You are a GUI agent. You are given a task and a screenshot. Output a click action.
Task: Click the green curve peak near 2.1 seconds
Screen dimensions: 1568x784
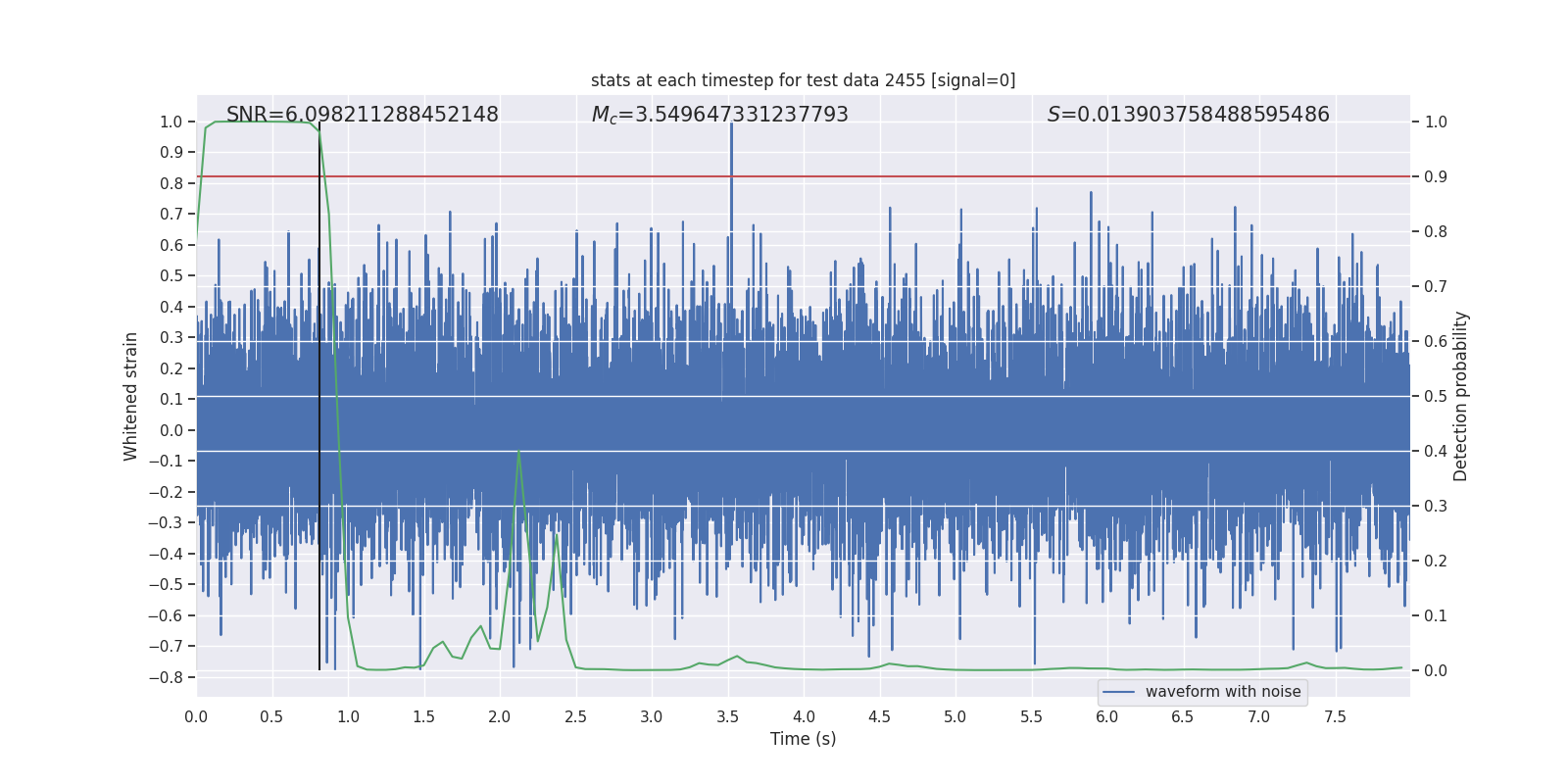click(x=518, y=452)
